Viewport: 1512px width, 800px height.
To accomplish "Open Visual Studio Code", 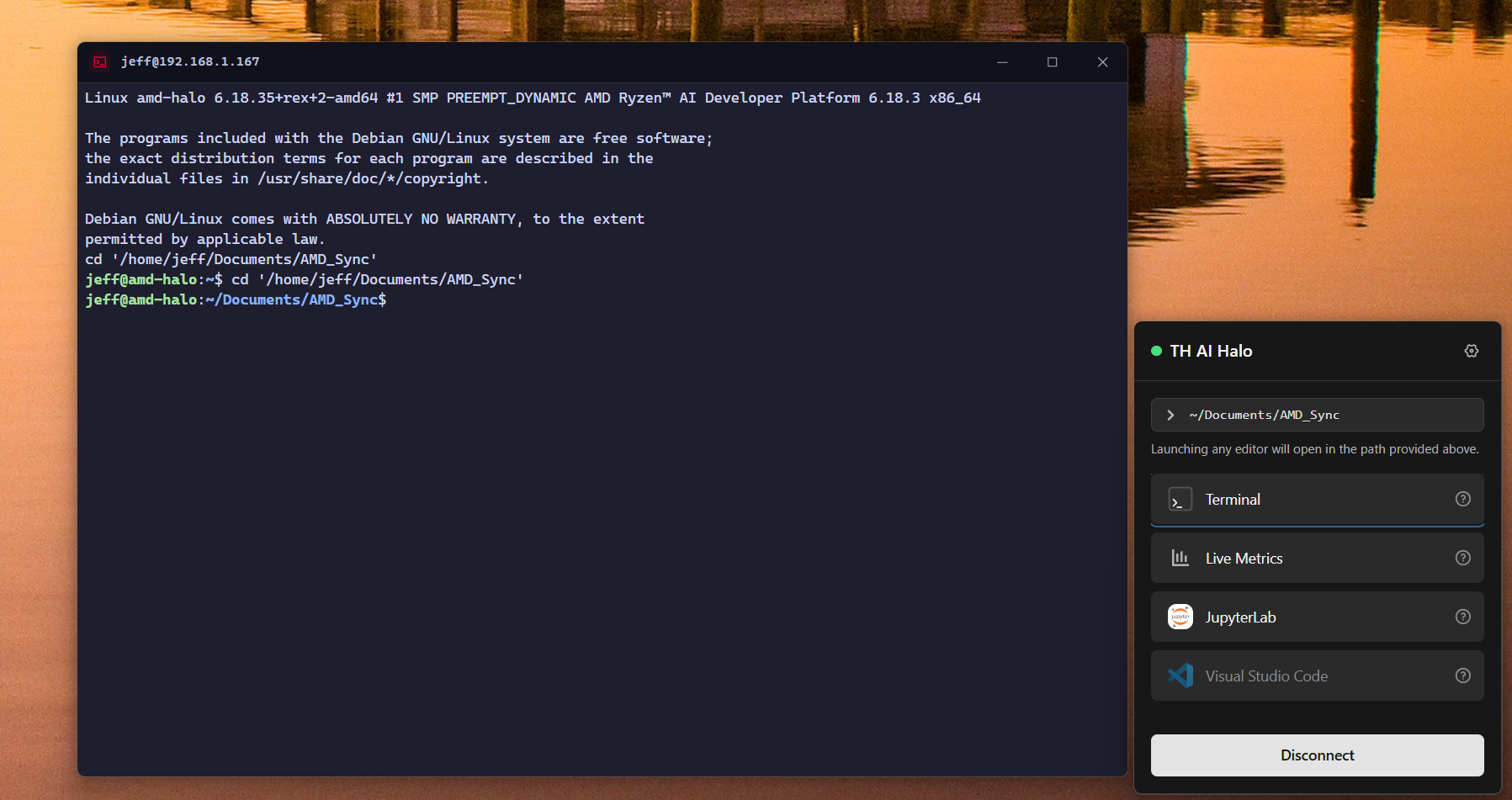I will point(1317,675).
